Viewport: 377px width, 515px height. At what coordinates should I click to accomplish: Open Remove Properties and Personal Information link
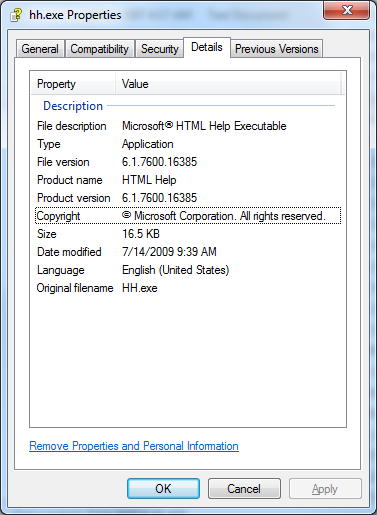(x=134, y=446)
